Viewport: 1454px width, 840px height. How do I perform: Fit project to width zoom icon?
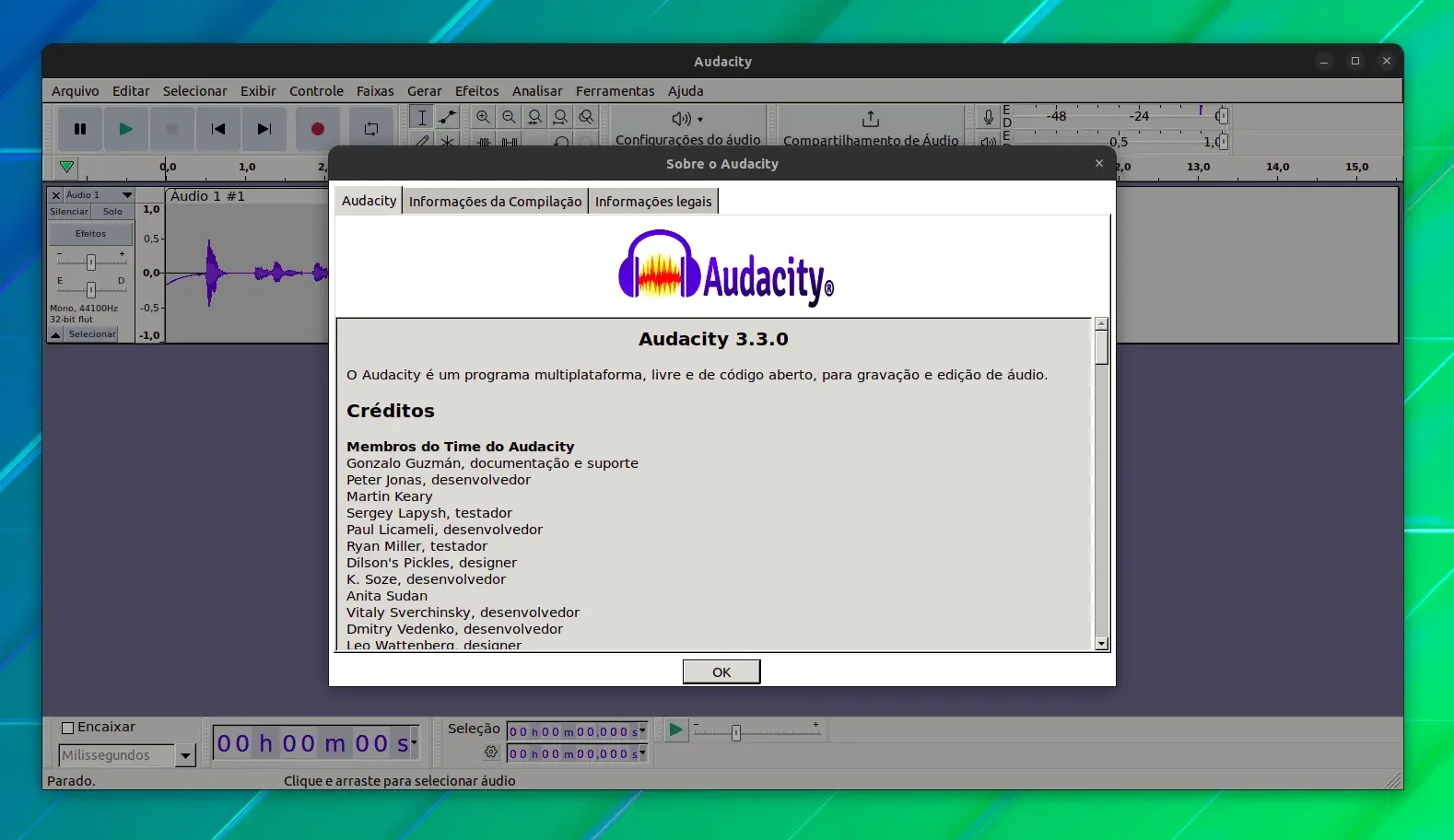tap(560, 117)
